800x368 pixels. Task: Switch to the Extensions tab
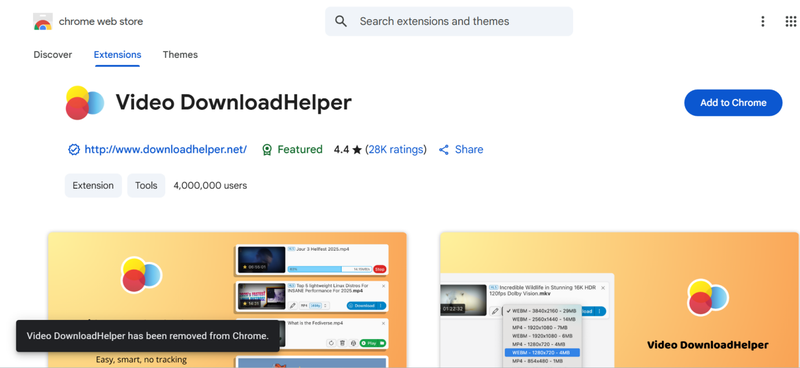[x=117, y=55]
